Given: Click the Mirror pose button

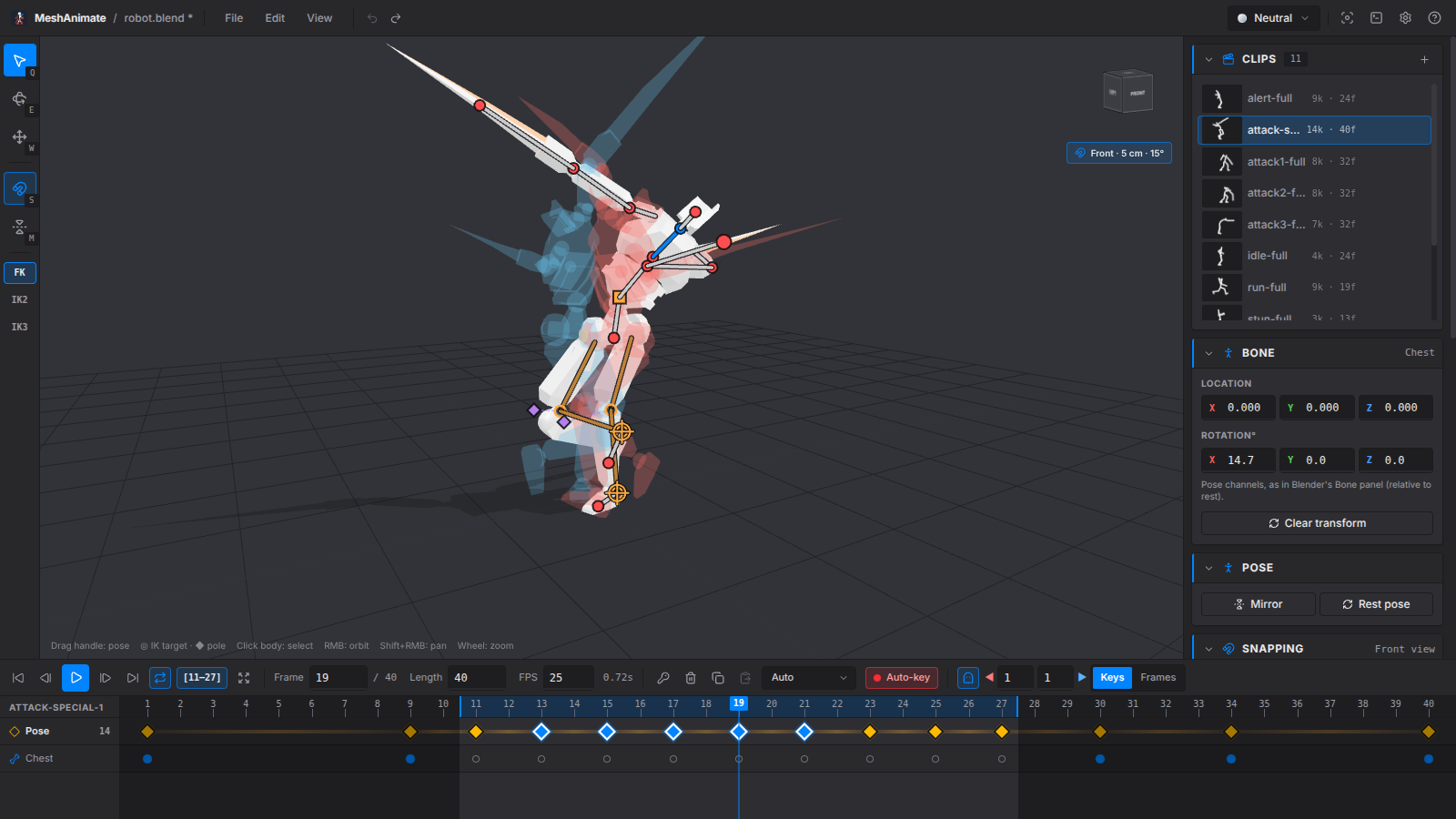Looking at the screenshot, I should 1258,604.
